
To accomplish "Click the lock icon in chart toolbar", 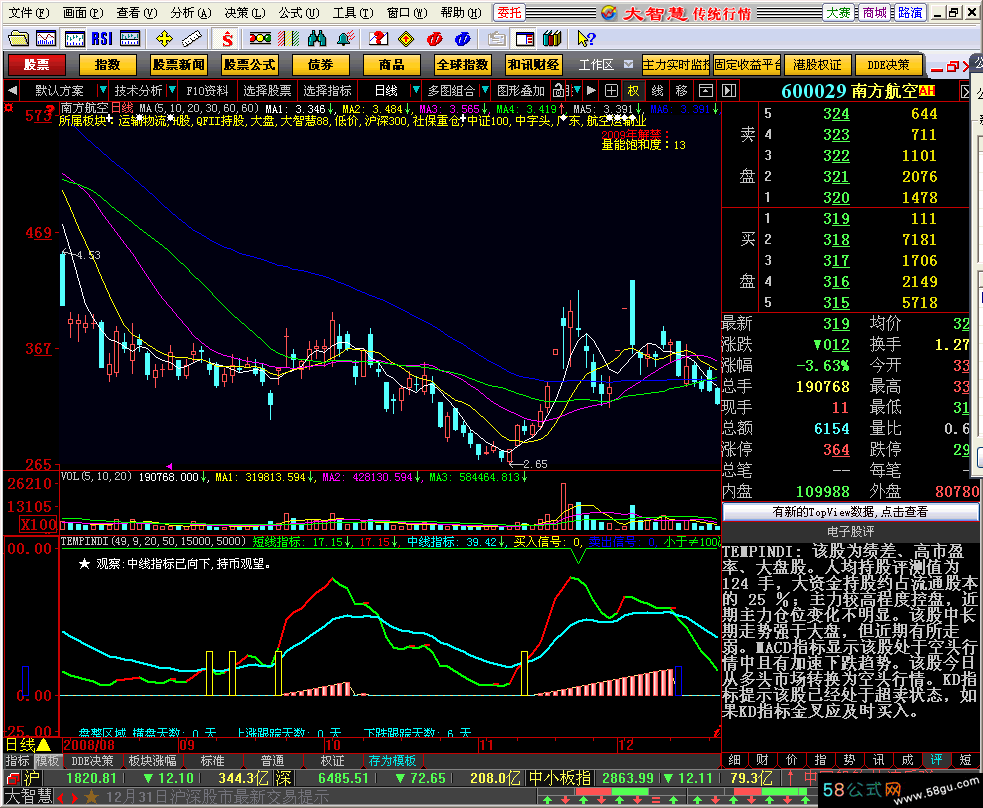I will point(559,91).
